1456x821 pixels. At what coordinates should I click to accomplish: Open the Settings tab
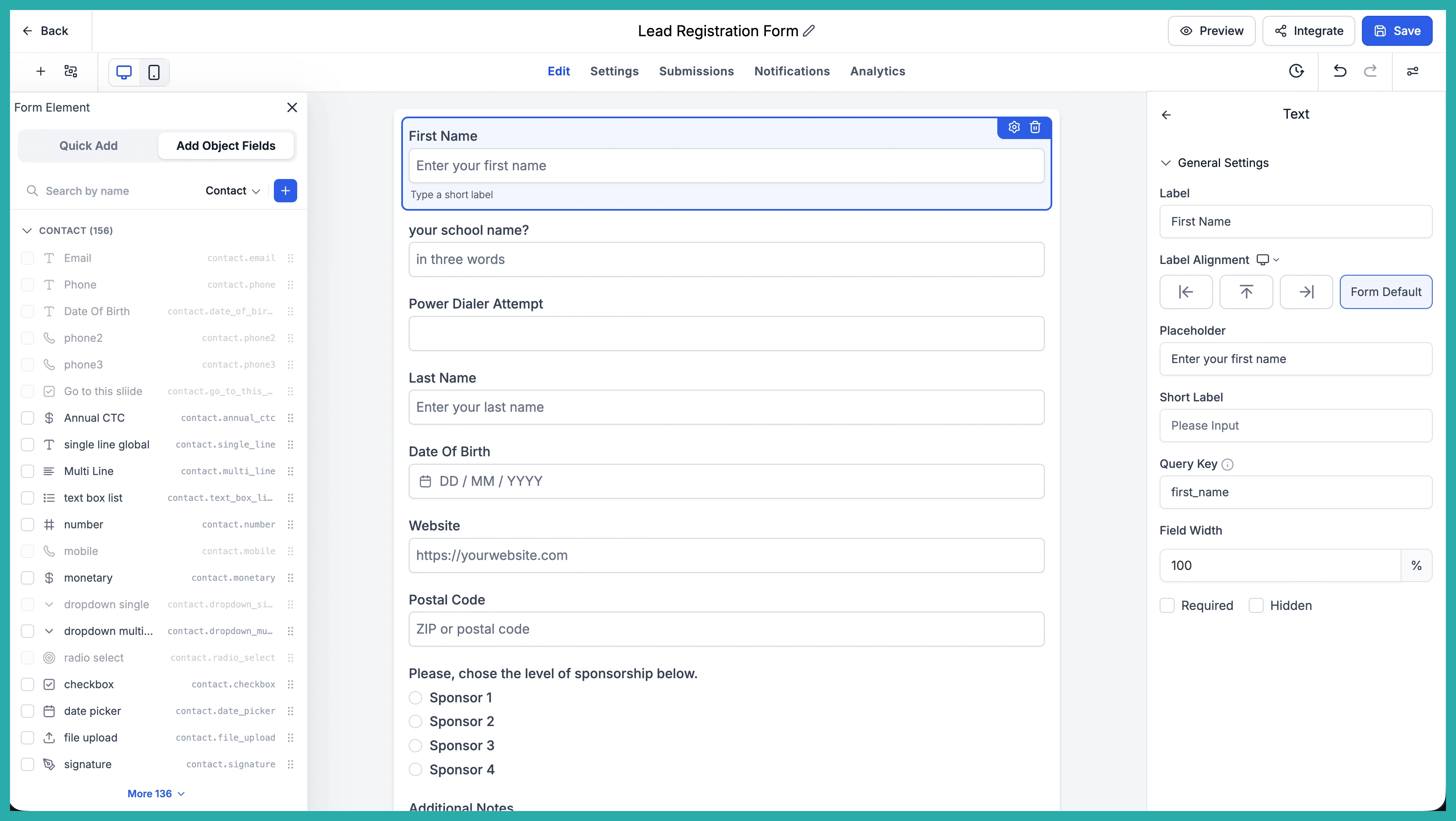[614, 71]
